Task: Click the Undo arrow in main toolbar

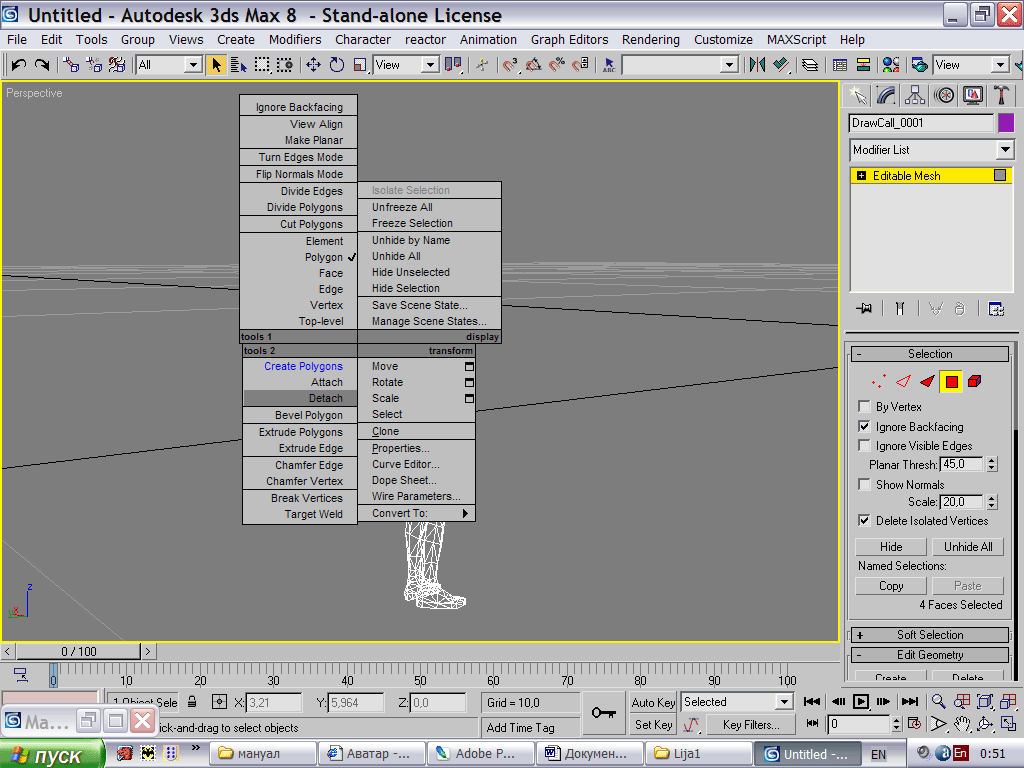Action: [x=18, y=65]
